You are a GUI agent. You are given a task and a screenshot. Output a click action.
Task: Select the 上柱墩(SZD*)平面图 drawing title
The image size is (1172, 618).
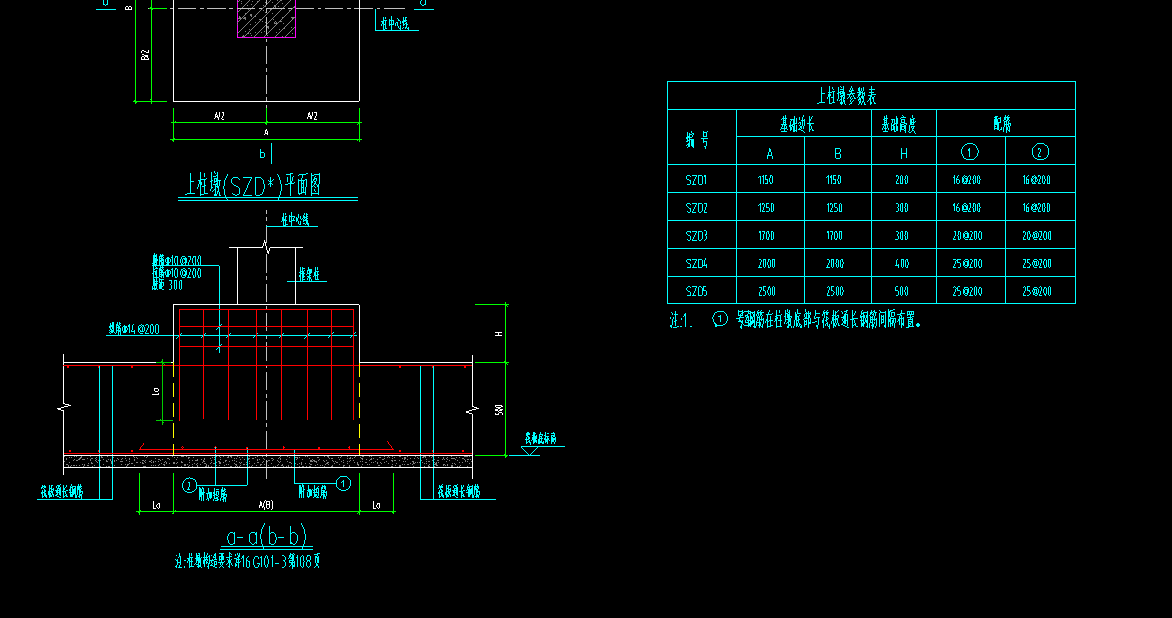tap(253, 185)
